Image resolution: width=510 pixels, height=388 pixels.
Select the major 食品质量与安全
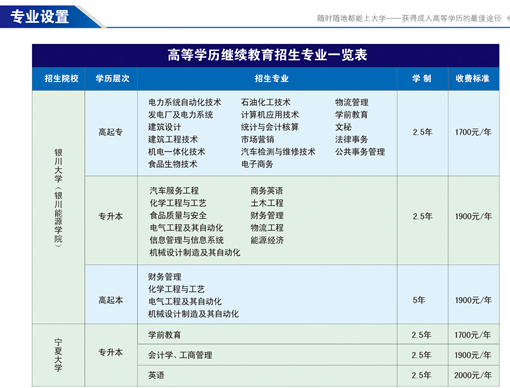[x=178, y=215]
